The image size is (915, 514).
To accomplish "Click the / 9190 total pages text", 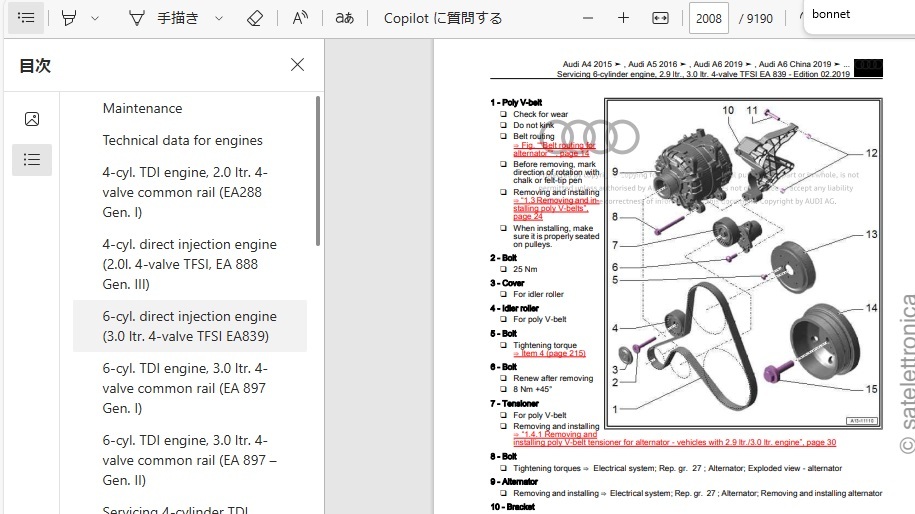I will 756,19.
